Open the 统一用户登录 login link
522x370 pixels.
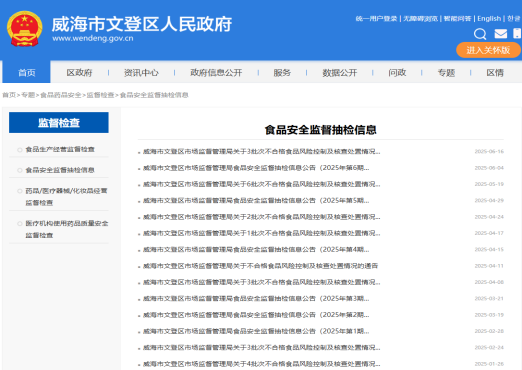[x=376, y=18]
